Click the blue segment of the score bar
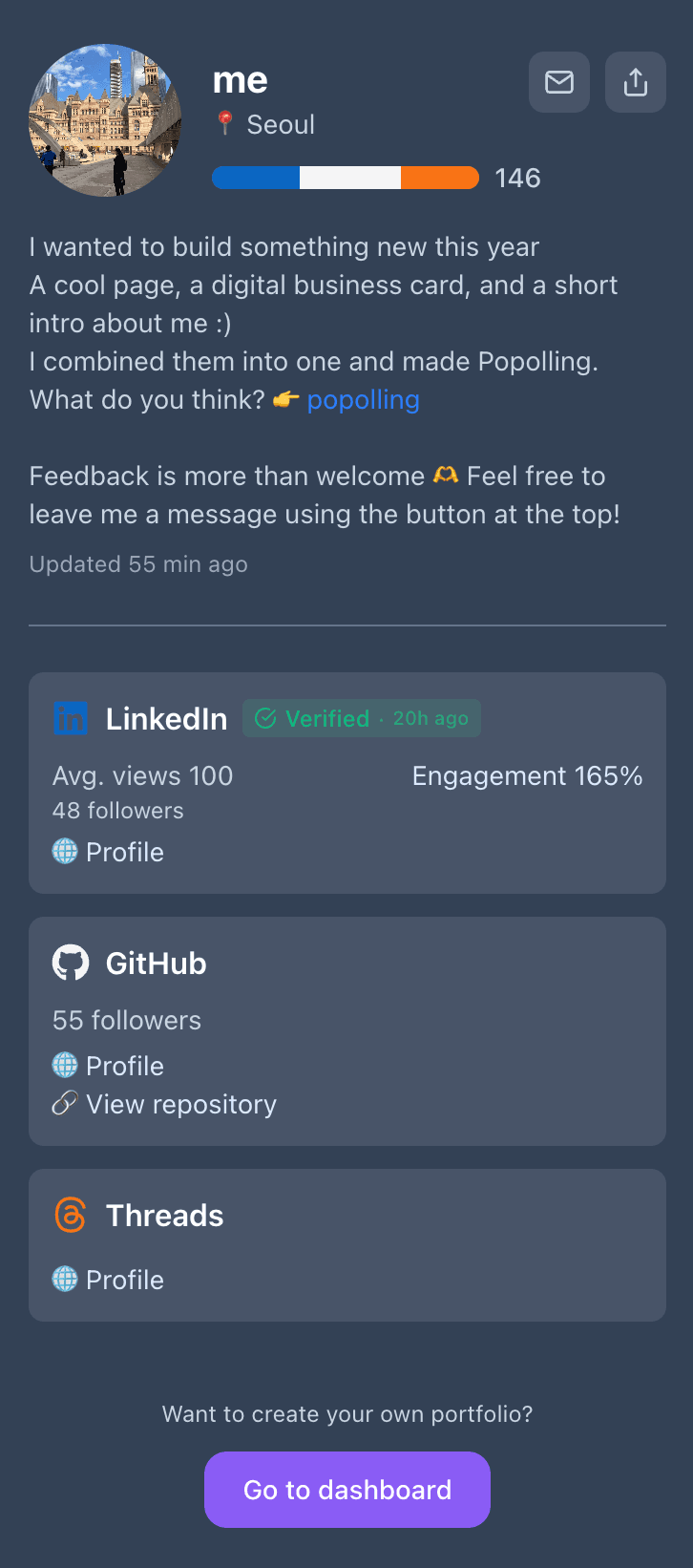 (x=256, y=178)
